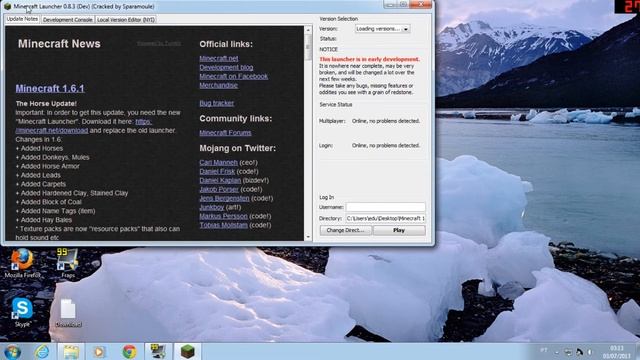Image resolution: width=640 pixels, height=360 pixels.
Task: Open the Skype desktop shortcut
Action: [x=22, y=312]
